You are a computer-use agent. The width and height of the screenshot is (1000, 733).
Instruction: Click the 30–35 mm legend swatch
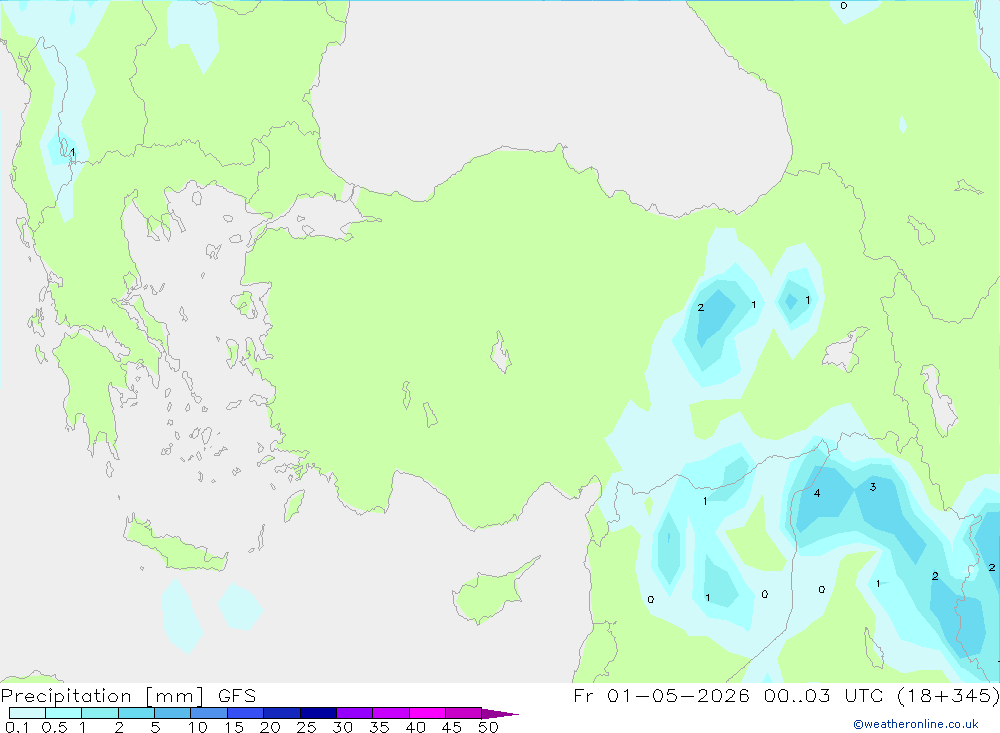coord(355,713)
